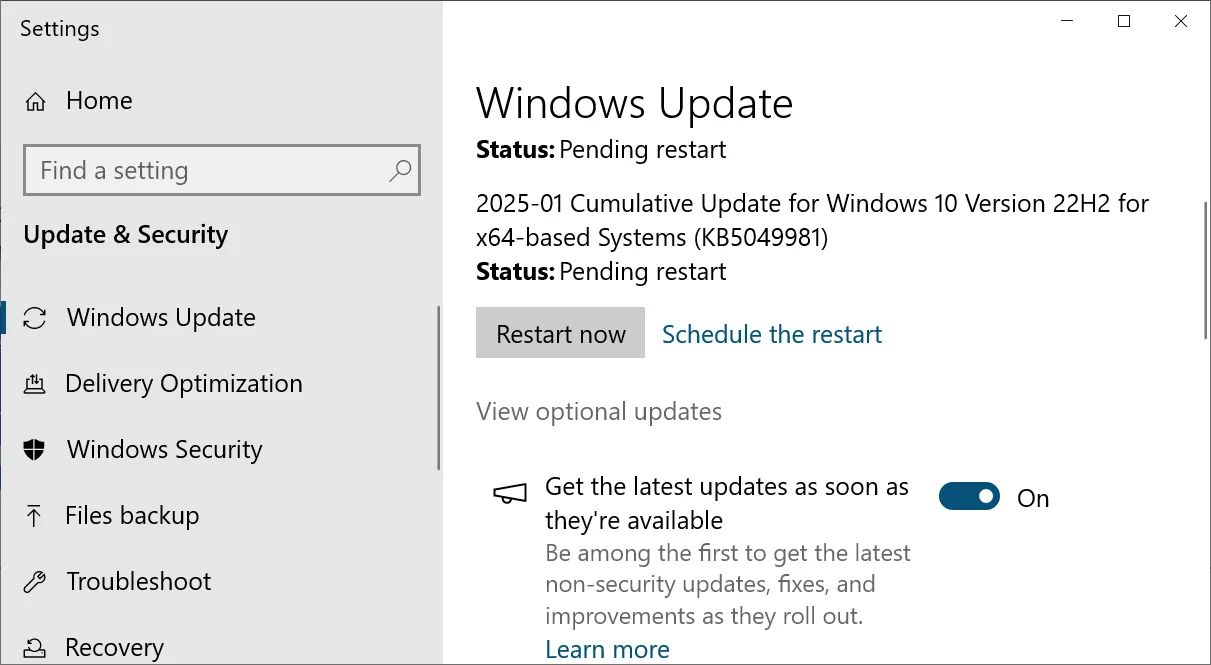
Task: Open the Windows Update sidebar page
Action: click(x=161, y=318)
